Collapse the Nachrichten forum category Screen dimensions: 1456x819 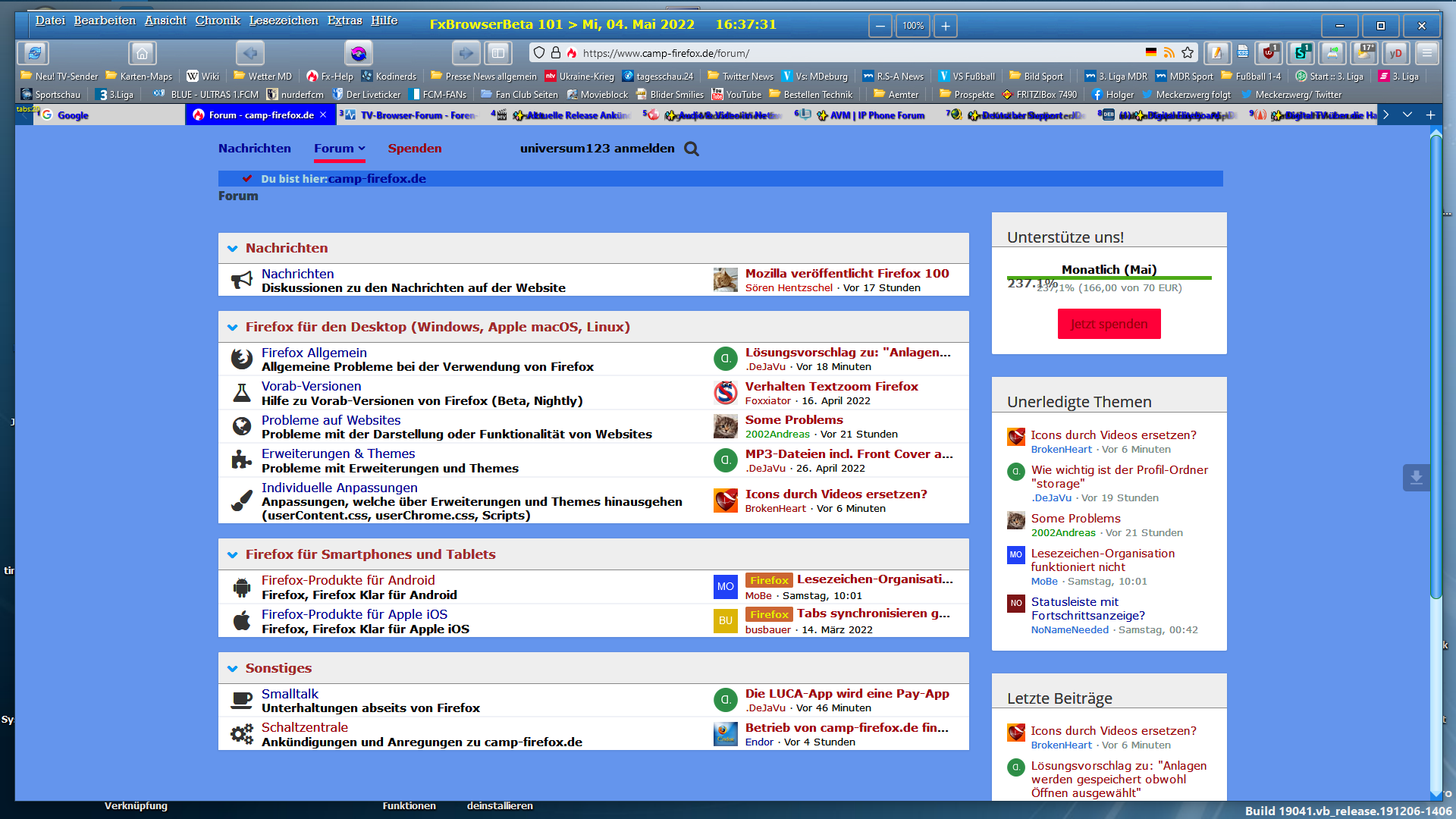point(232,249)
